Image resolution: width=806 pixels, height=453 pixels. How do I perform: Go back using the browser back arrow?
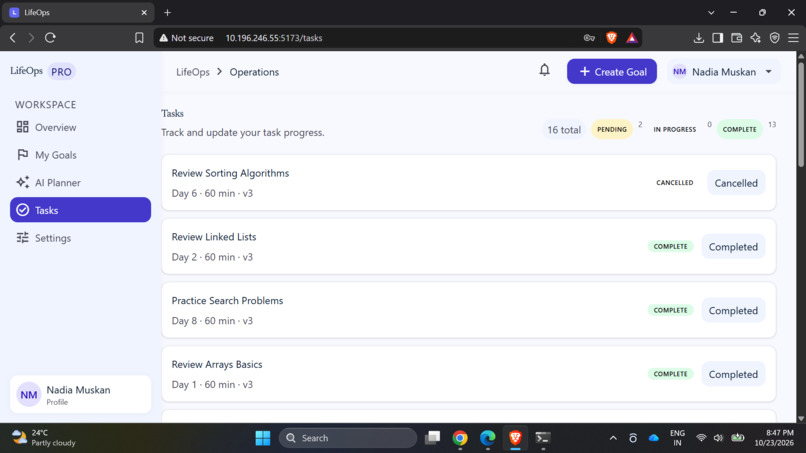point(13,38)
